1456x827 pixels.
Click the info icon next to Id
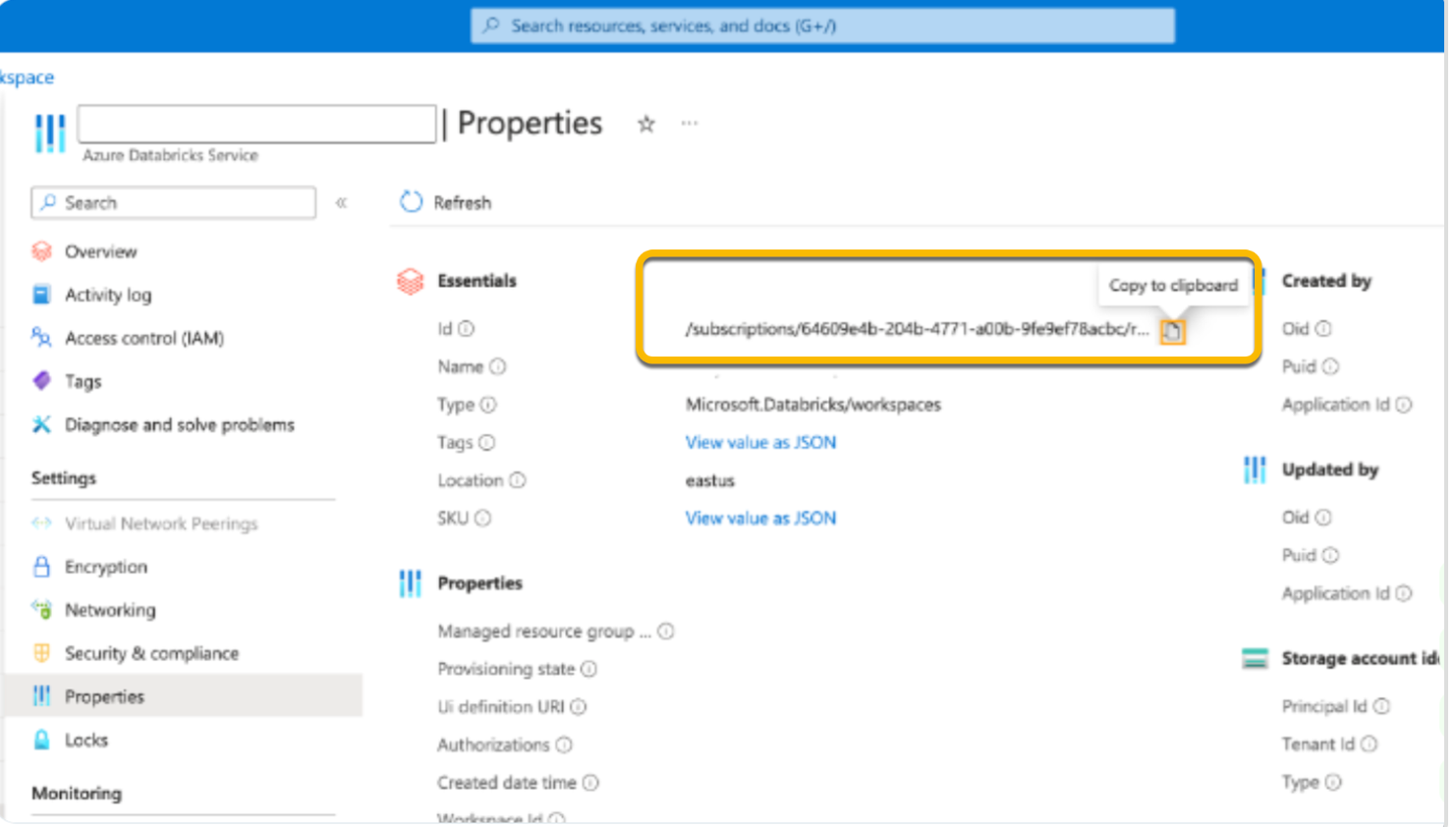pos(466,329)
